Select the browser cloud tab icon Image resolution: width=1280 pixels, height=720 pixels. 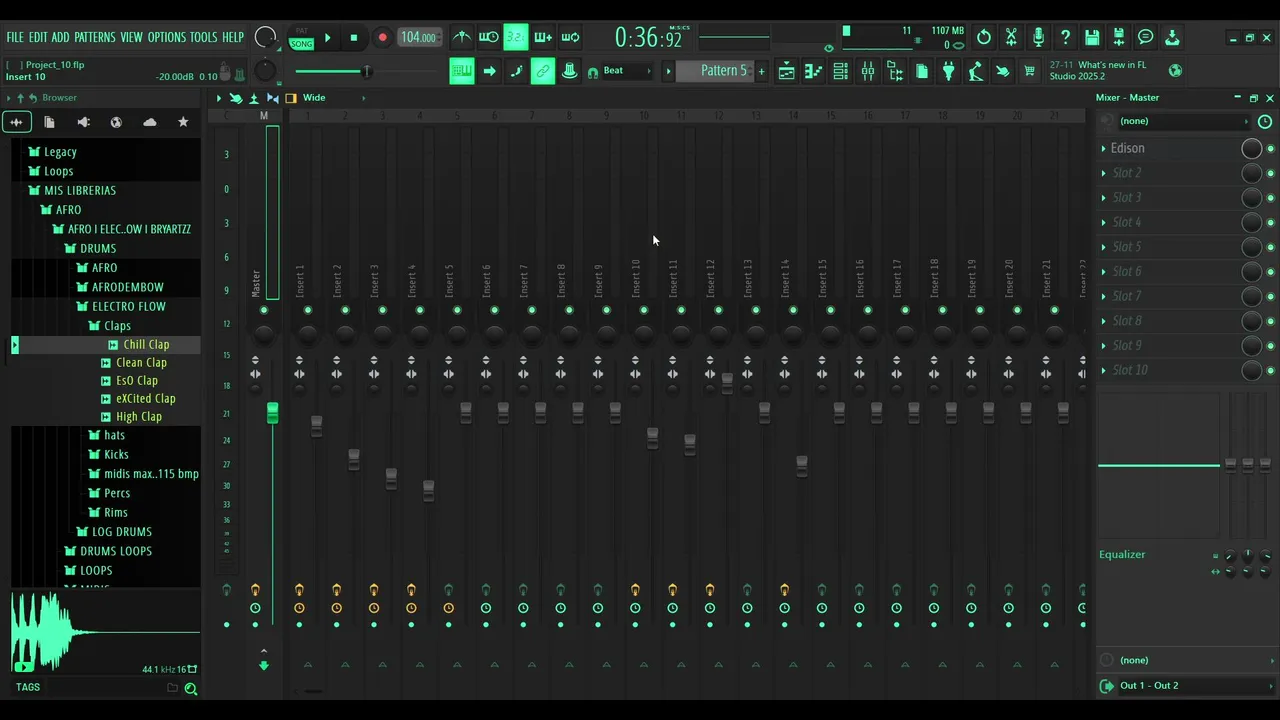tap(150, 122)
